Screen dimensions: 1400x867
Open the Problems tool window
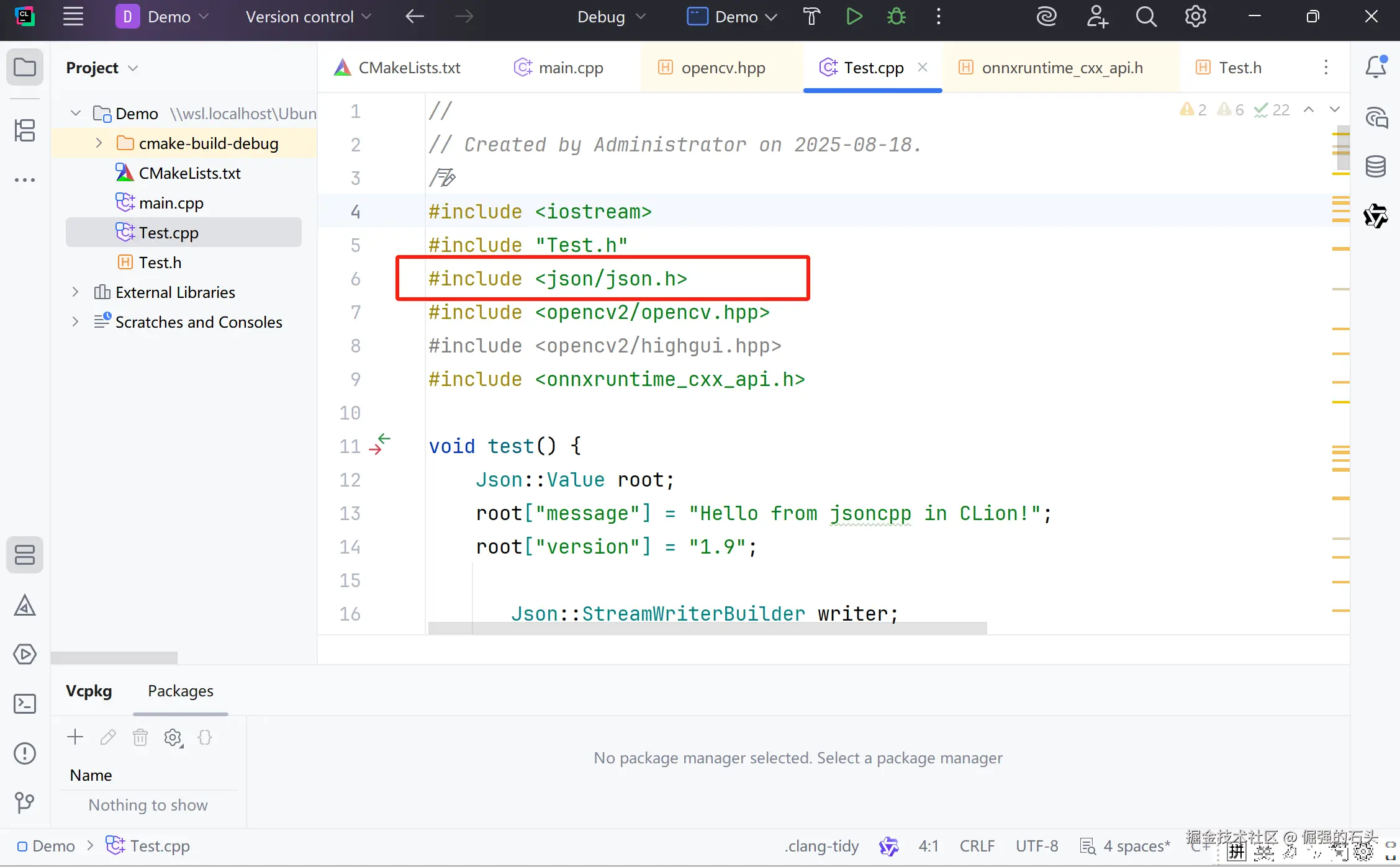pyautogui.click(x=25, y=753)
